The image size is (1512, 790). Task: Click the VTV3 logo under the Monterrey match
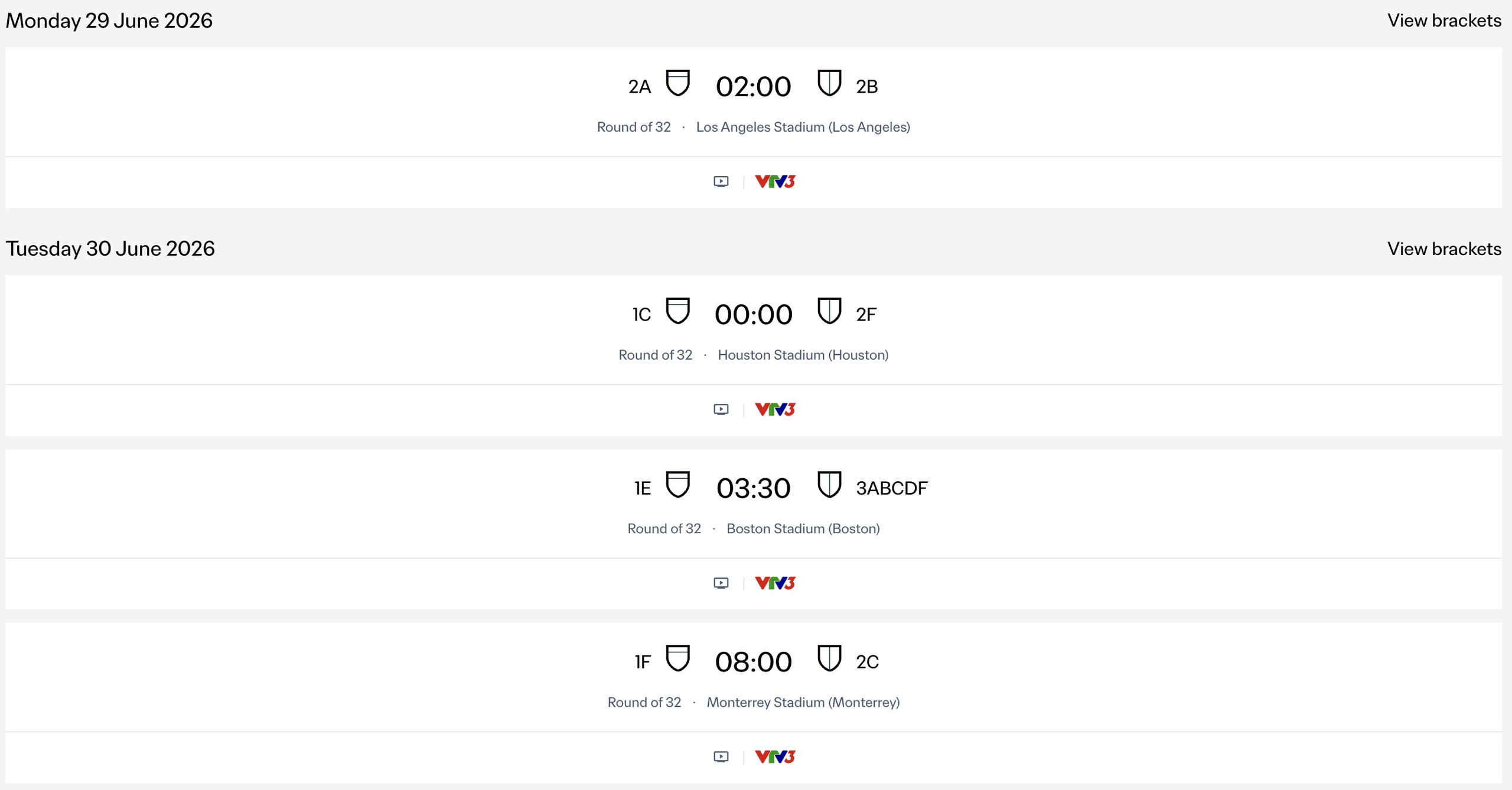[x=774, y=756]
